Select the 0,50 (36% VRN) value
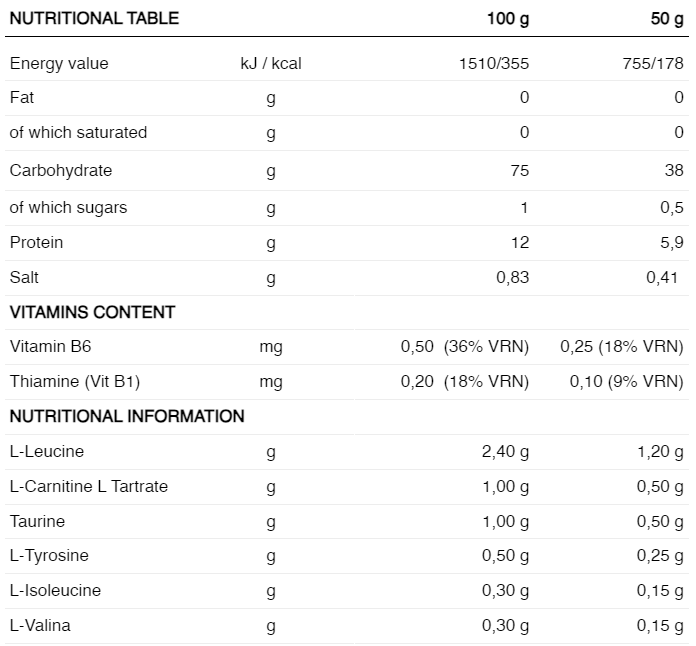Viewport: 696px width, 646px height. tap(464, 346)
